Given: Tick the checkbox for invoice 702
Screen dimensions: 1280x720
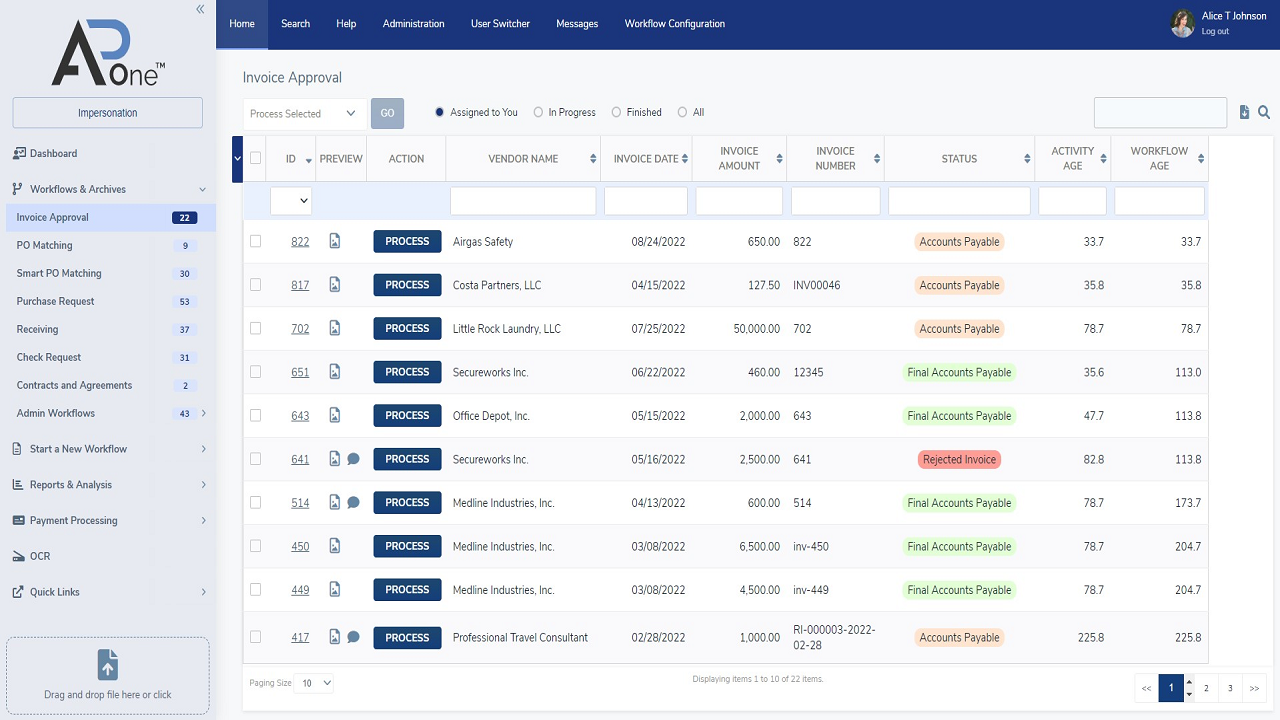Looking at the screenshot, I should 256,328.
